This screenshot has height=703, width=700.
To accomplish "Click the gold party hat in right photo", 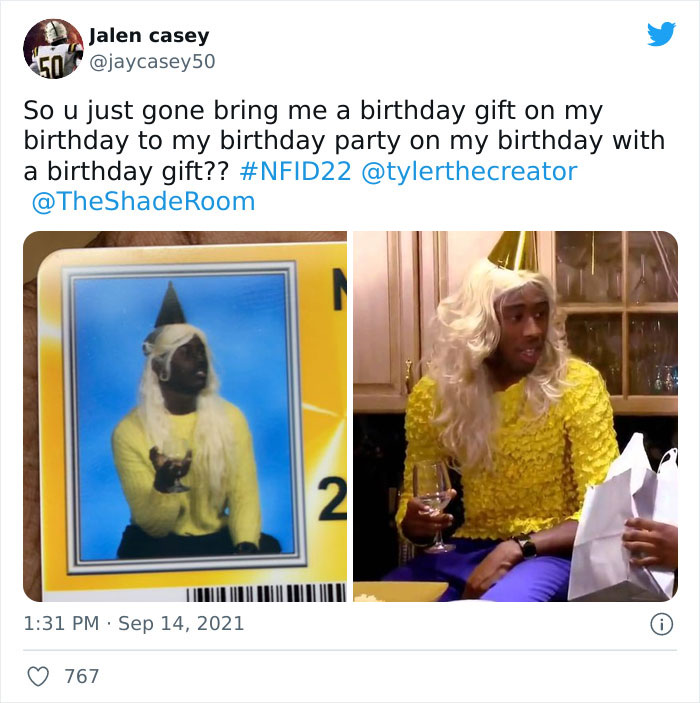I will [514, 251].
